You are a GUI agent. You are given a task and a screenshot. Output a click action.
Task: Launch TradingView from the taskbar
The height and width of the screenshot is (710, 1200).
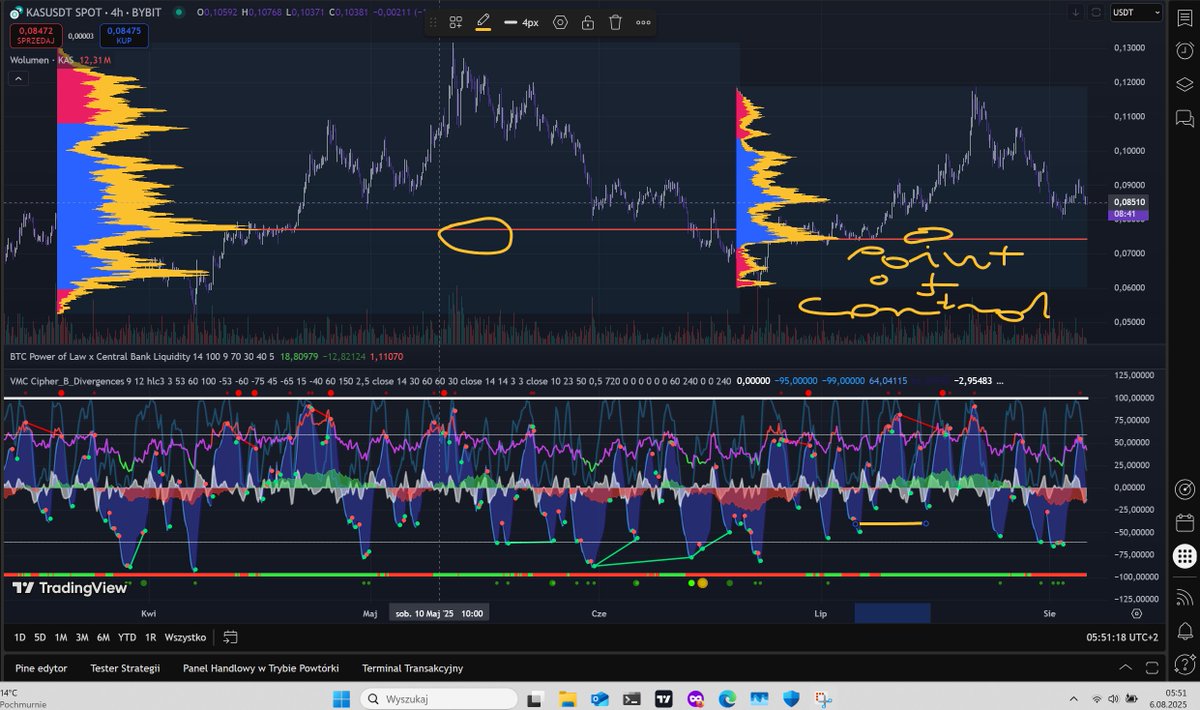pos(663,700)
